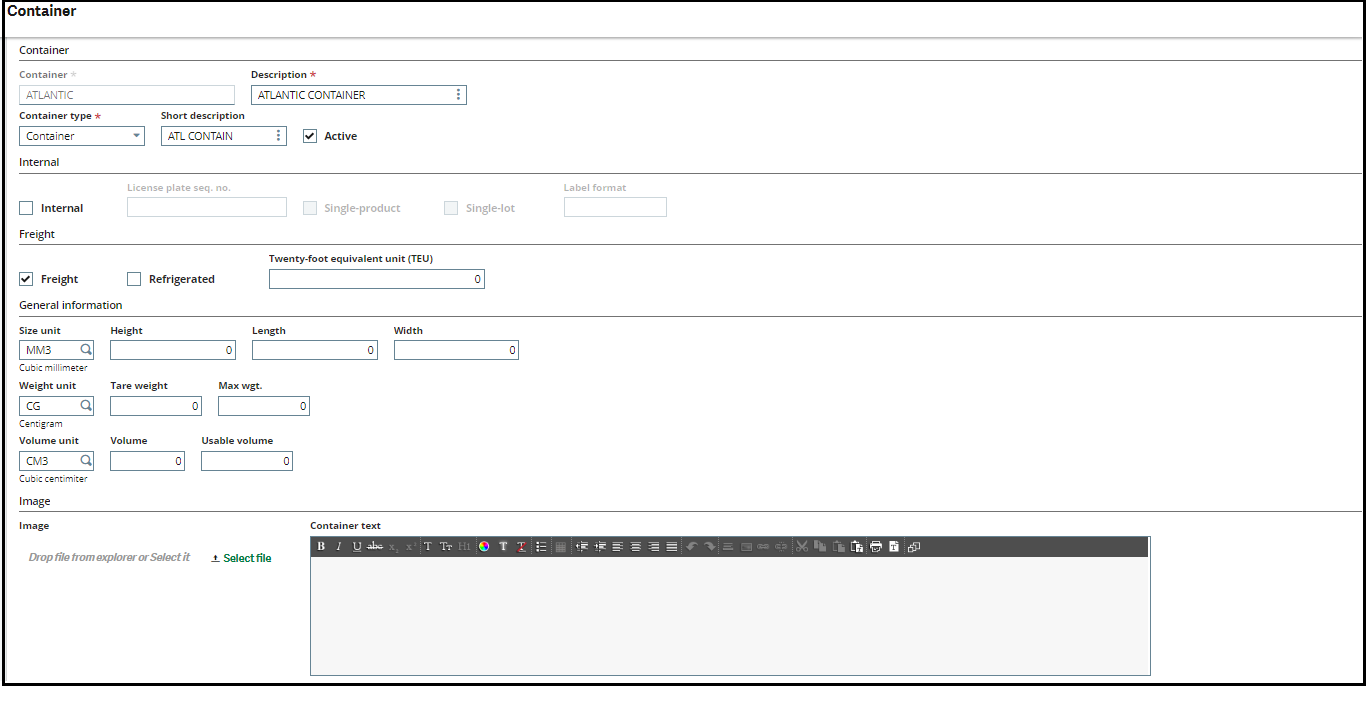Viewport: 1367px width, 706px height.
Task: Click the center-align icon in the toolbar
Action: point(635,547)
